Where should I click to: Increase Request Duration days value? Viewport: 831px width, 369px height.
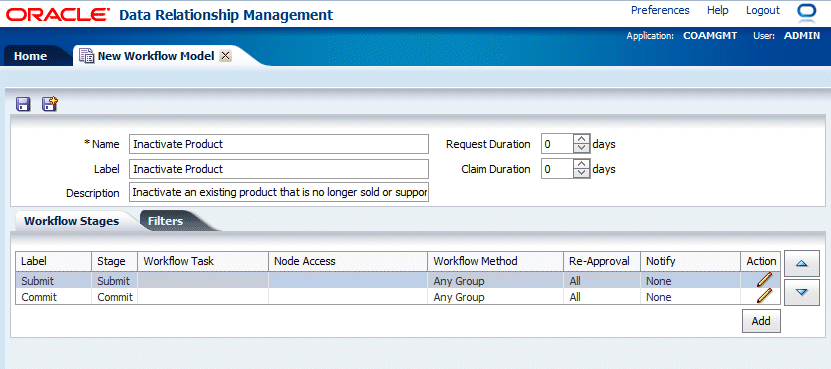(582, 139)
